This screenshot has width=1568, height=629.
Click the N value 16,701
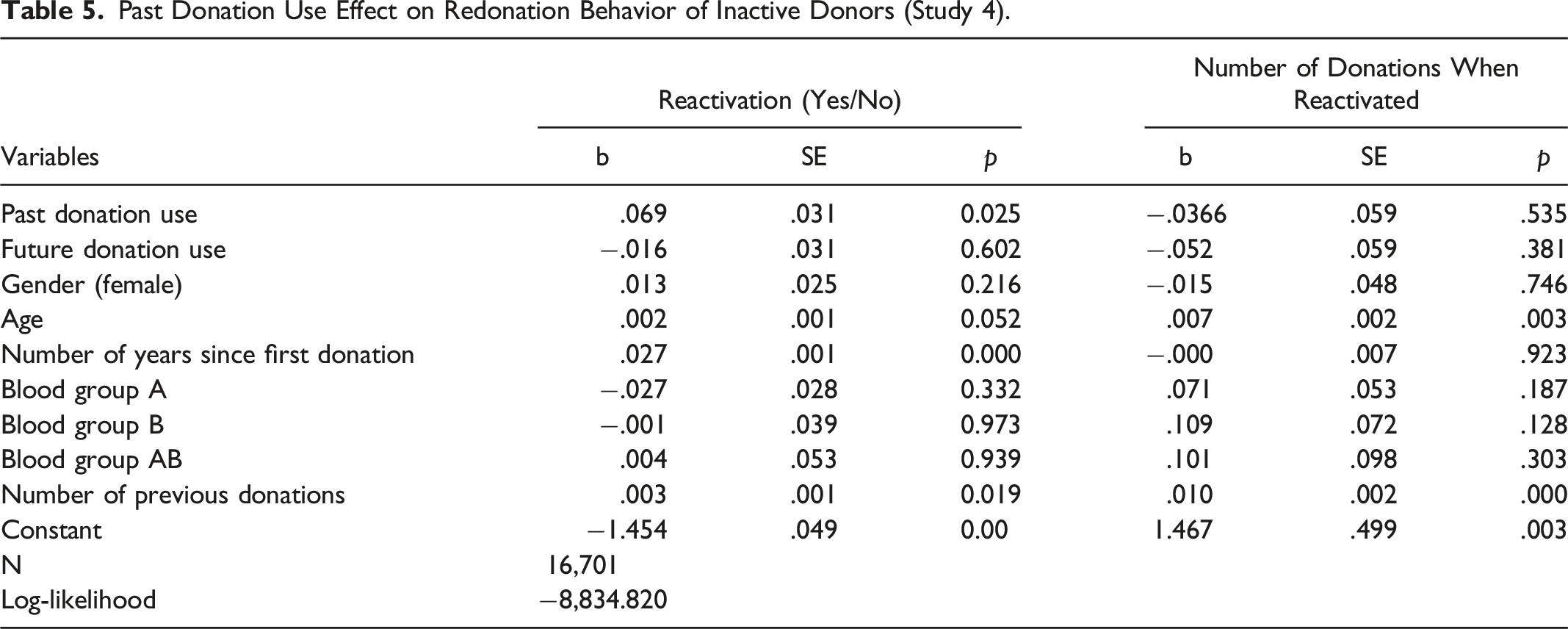[x=581, y=565]
